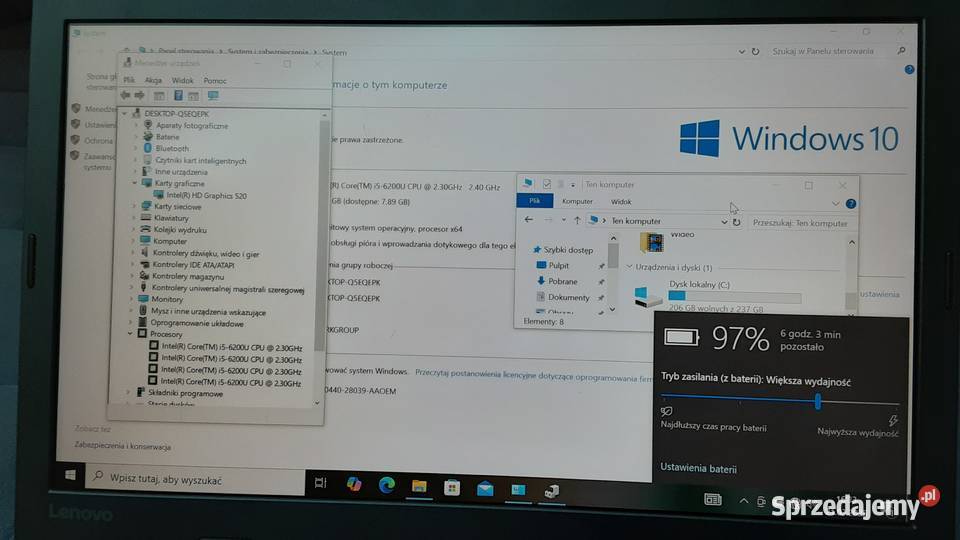Click the Back arrow in Device Manager toolbar
960x540 pixels.
tap(126, 96)
